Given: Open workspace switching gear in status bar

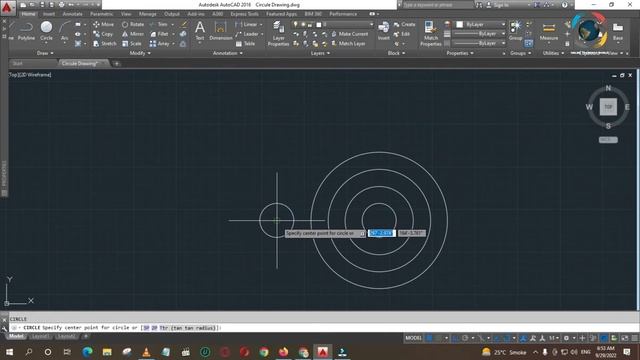Looking at the screenshot, I should (x=566, y=338).
